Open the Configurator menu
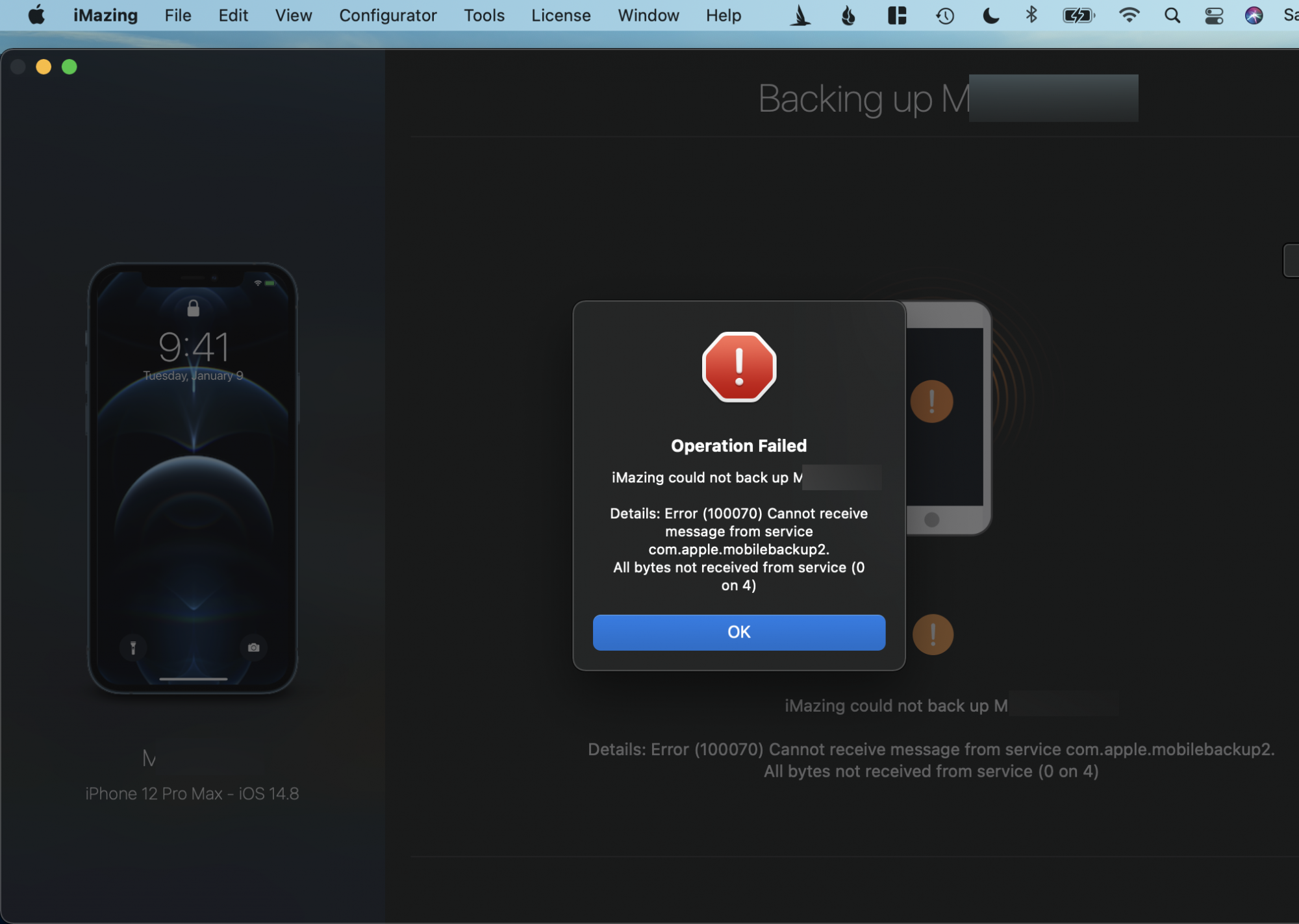The image size is (1299, 924). pyautogui.click(x=388, y=15)
